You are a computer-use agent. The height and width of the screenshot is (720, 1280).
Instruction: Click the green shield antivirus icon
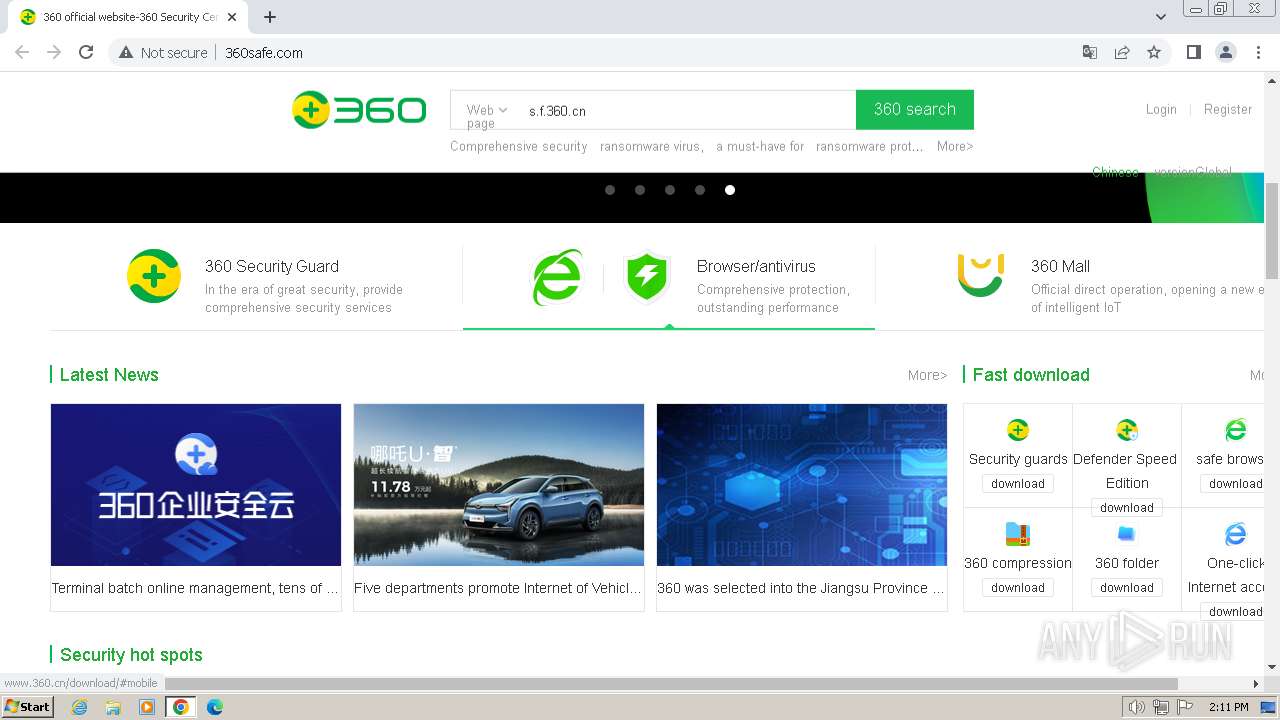point(646,277)
